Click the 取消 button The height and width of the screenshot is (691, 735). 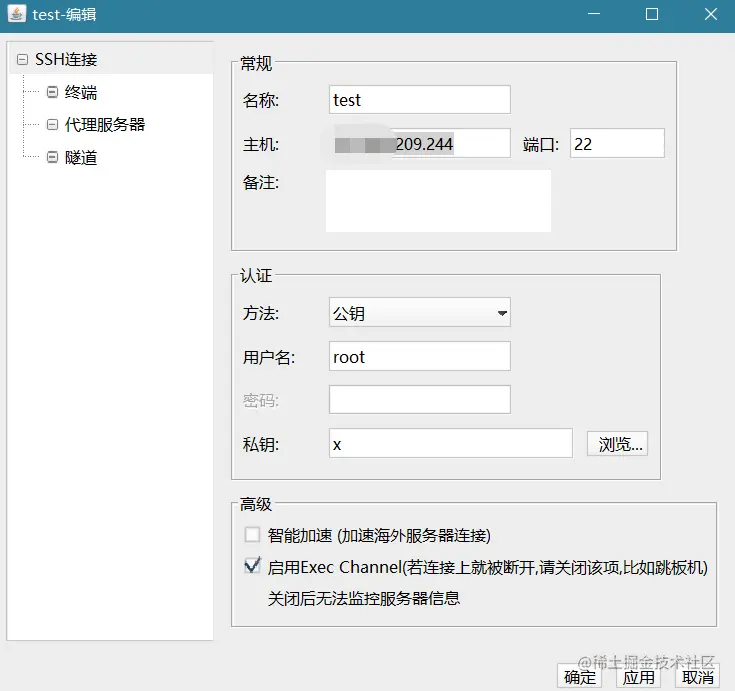click(x=697, y=677)
